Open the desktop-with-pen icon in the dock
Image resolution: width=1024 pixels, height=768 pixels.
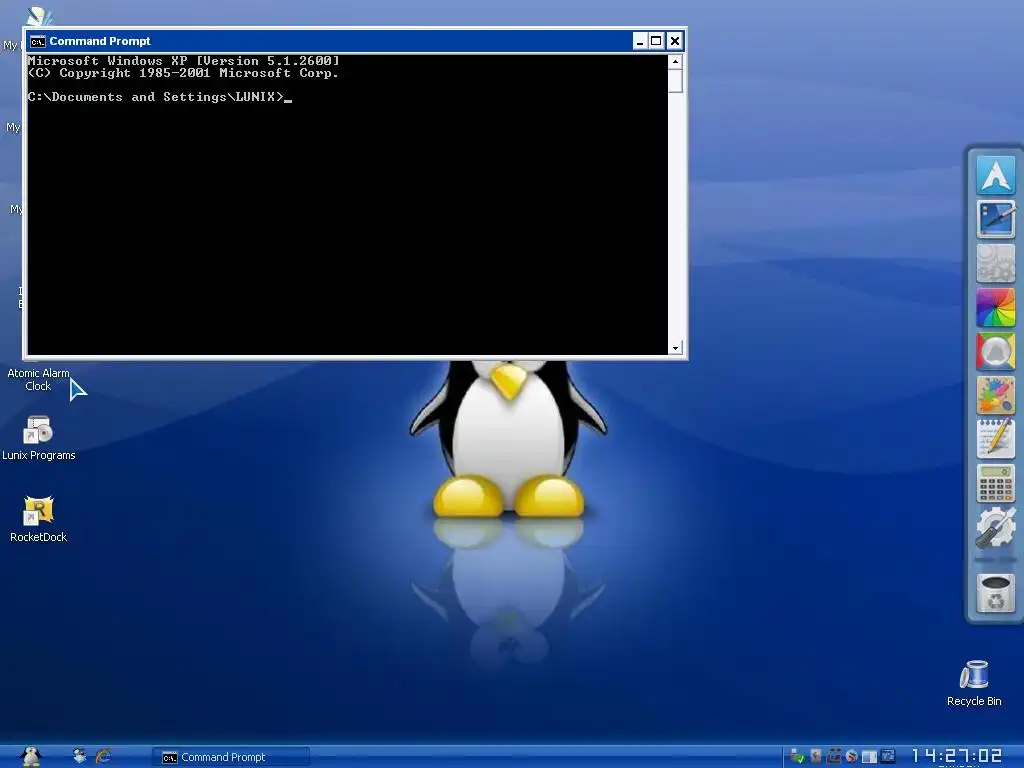(995, 219)
